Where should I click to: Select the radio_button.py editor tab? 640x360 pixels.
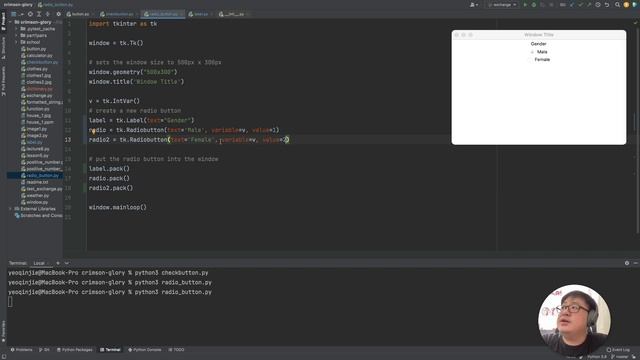pyautogui.click(x=163, y=14)
